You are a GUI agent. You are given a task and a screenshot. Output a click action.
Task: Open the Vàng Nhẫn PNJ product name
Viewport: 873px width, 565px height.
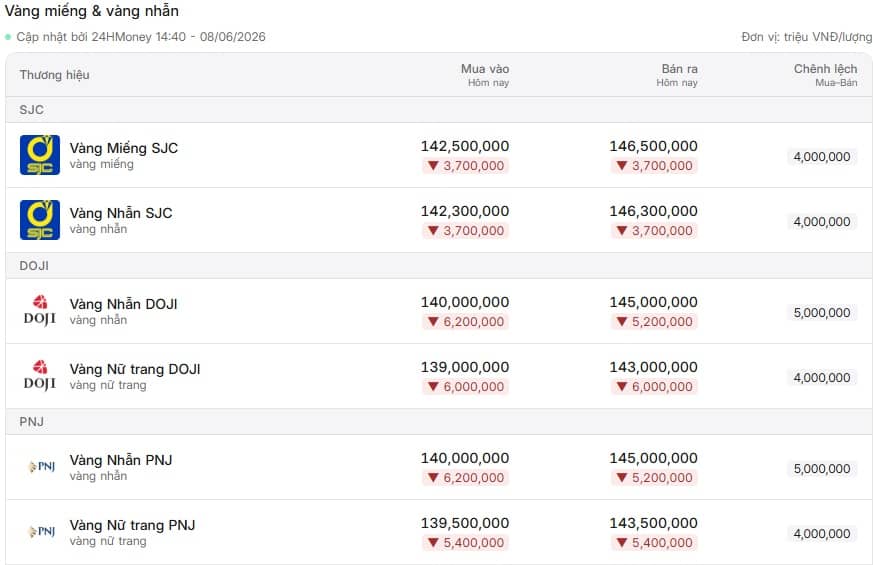121,460
